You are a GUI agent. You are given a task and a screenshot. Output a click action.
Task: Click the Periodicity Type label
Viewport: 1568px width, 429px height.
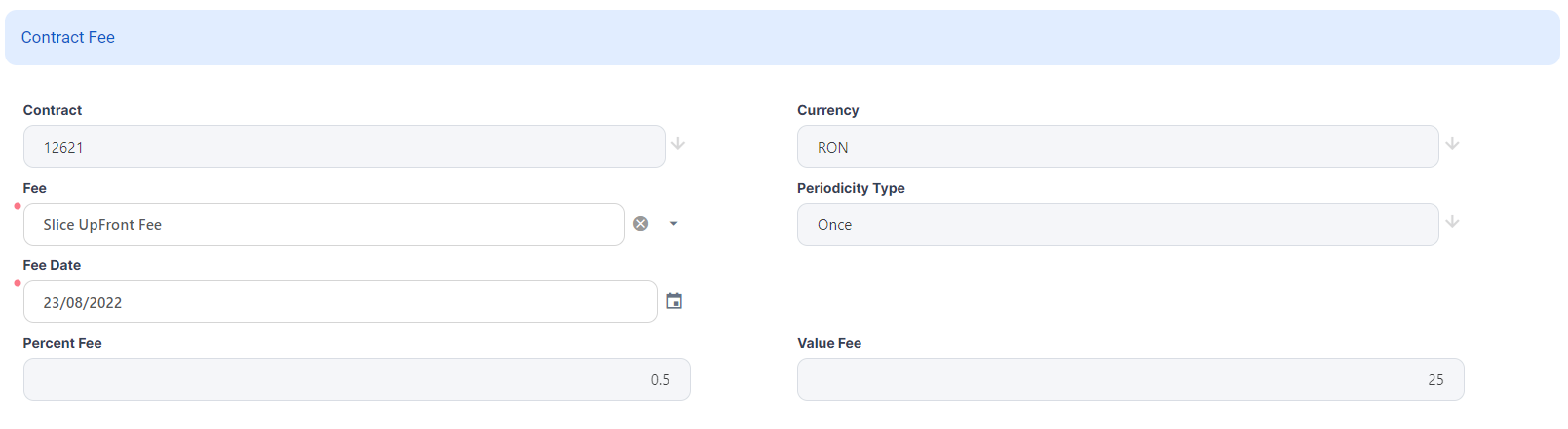851,188
